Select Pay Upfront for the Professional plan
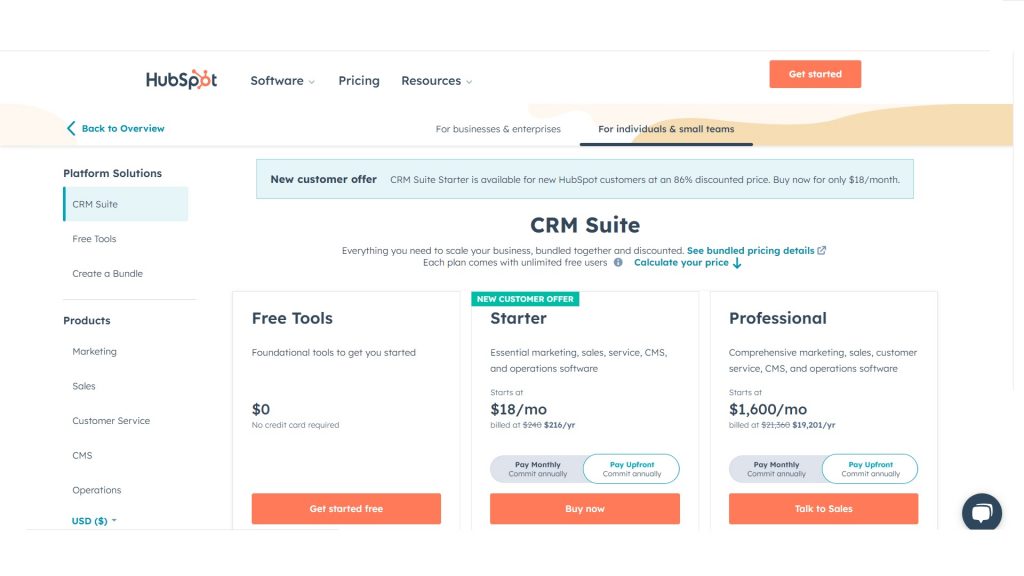This screenshot has height=576, width=1024. click(x=870, y=469)
